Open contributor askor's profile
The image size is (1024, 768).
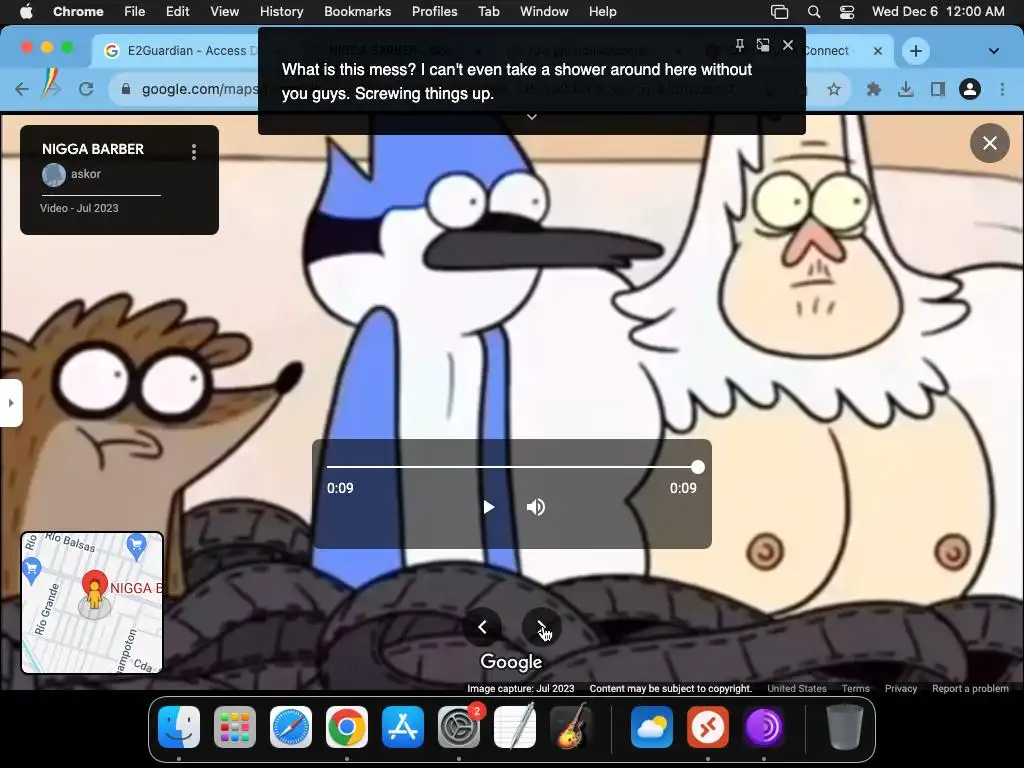(72, 174)
